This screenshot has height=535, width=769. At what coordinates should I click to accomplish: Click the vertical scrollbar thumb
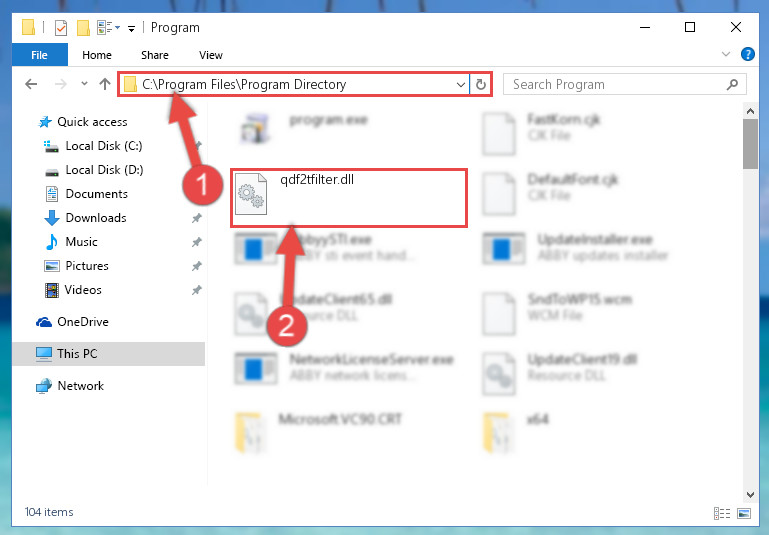[x=750, y=144]
